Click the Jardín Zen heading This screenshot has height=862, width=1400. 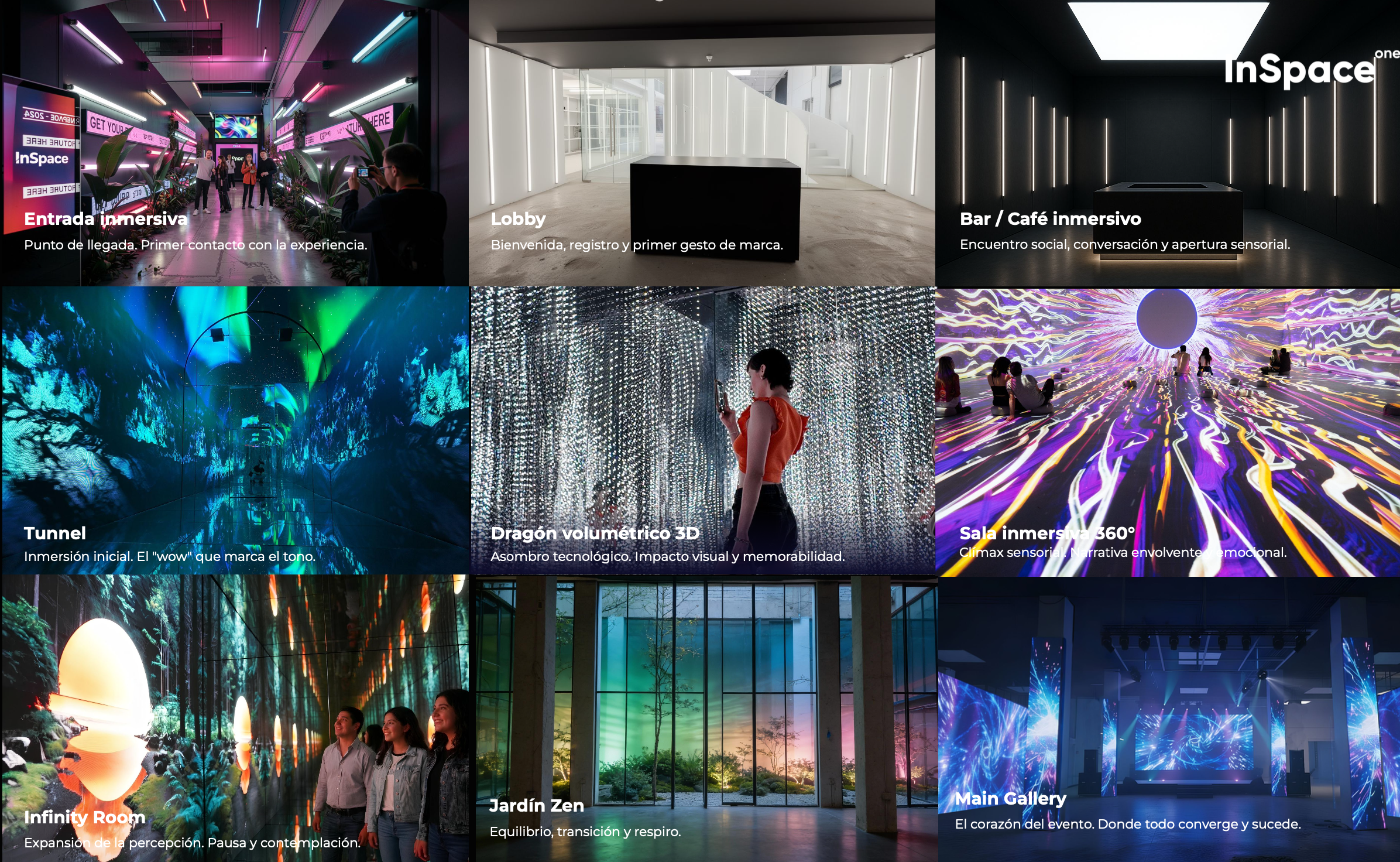[536, 806]
